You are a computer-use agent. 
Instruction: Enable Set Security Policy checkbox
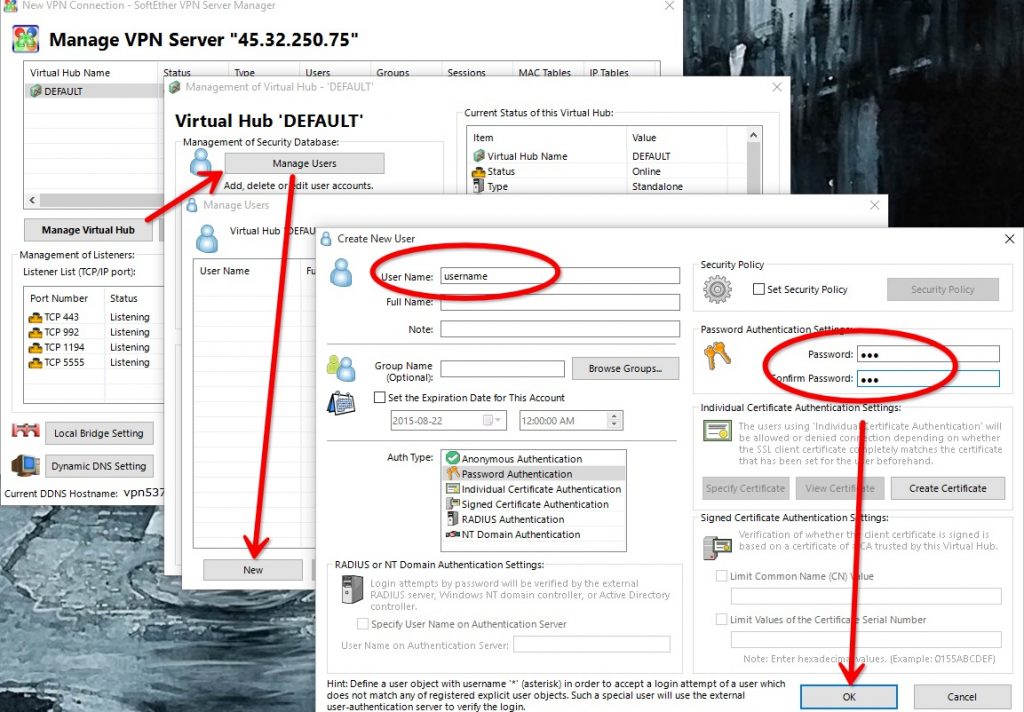tap(759, 290)
